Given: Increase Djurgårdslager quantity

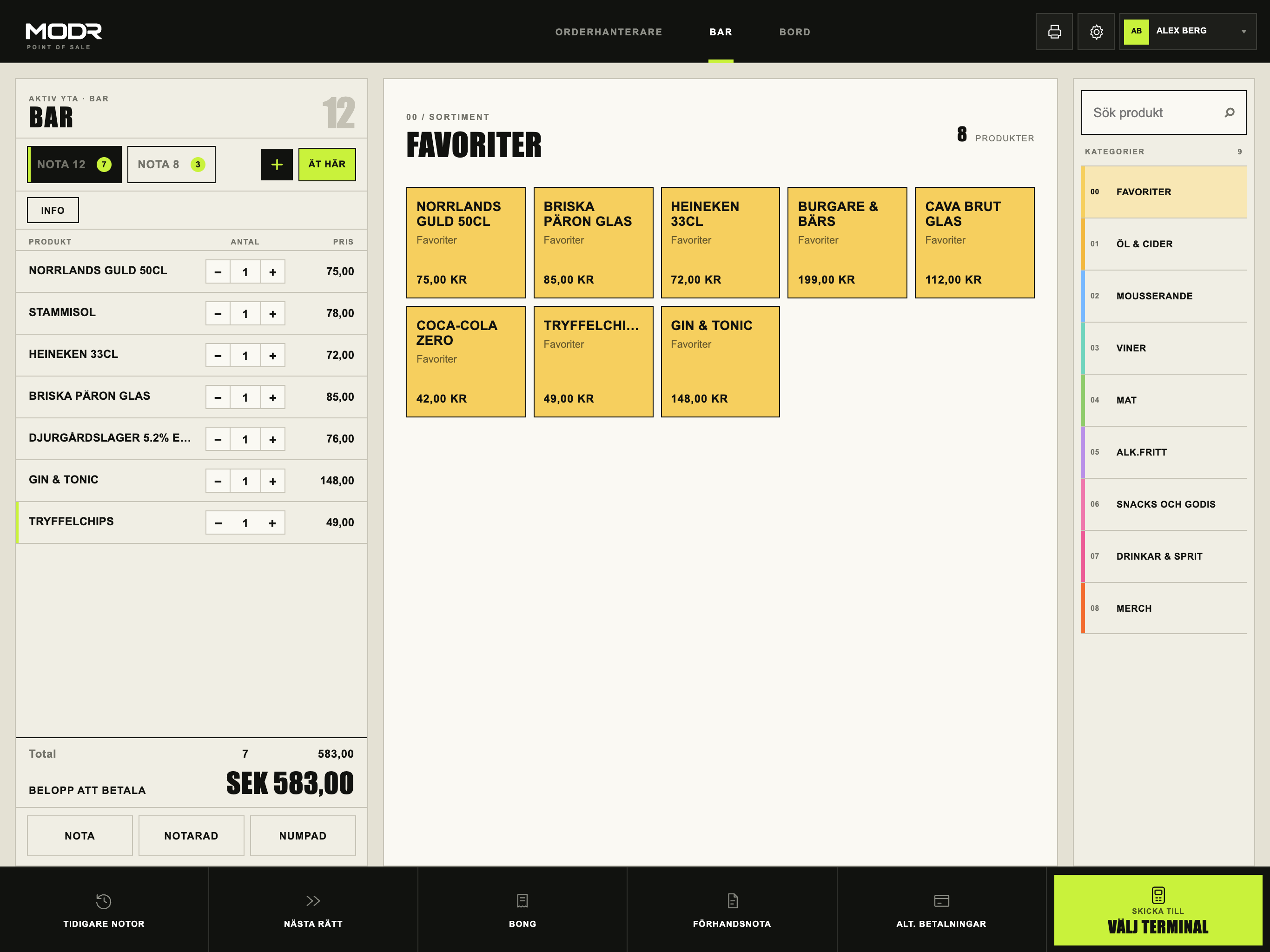Looking at the screenshot, I should pyautogui.click(x=273, y=439).
